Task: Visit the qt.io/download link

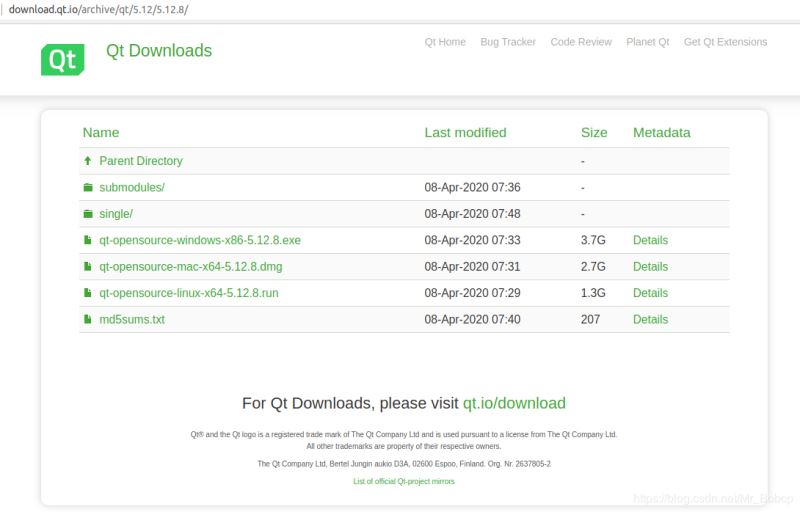Action: click(x=514, y=404)
